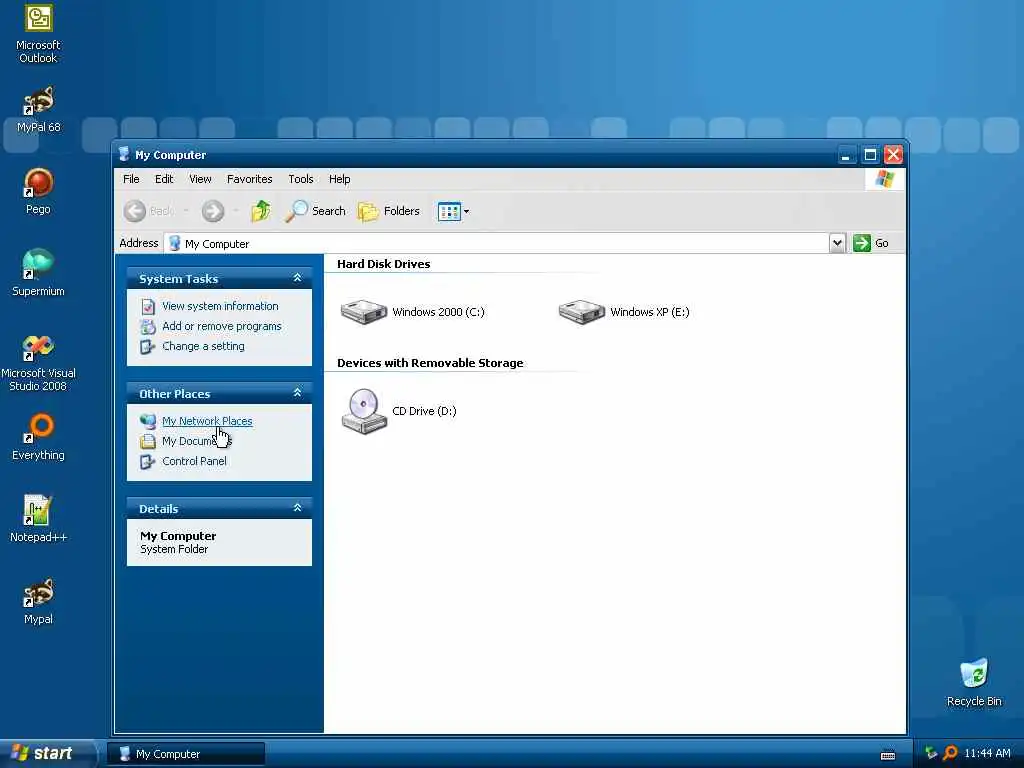Click Add or remove programs icon
This screenshot has width=1024, height=768.
click(148, 327)
